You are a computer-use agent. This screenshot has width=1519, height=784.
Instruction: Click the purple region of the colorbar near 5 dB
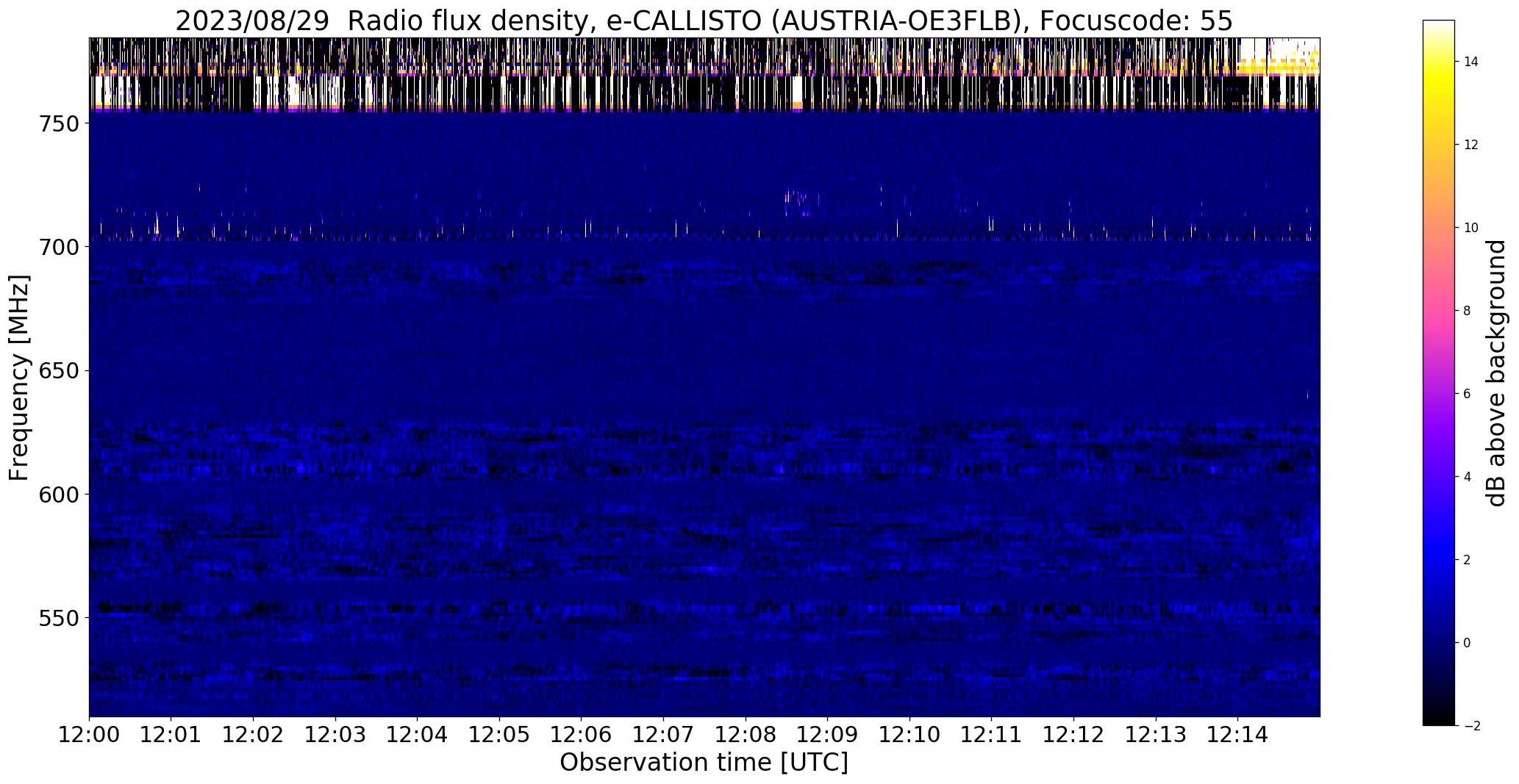pyautogui.click(x=1439, y=436)
